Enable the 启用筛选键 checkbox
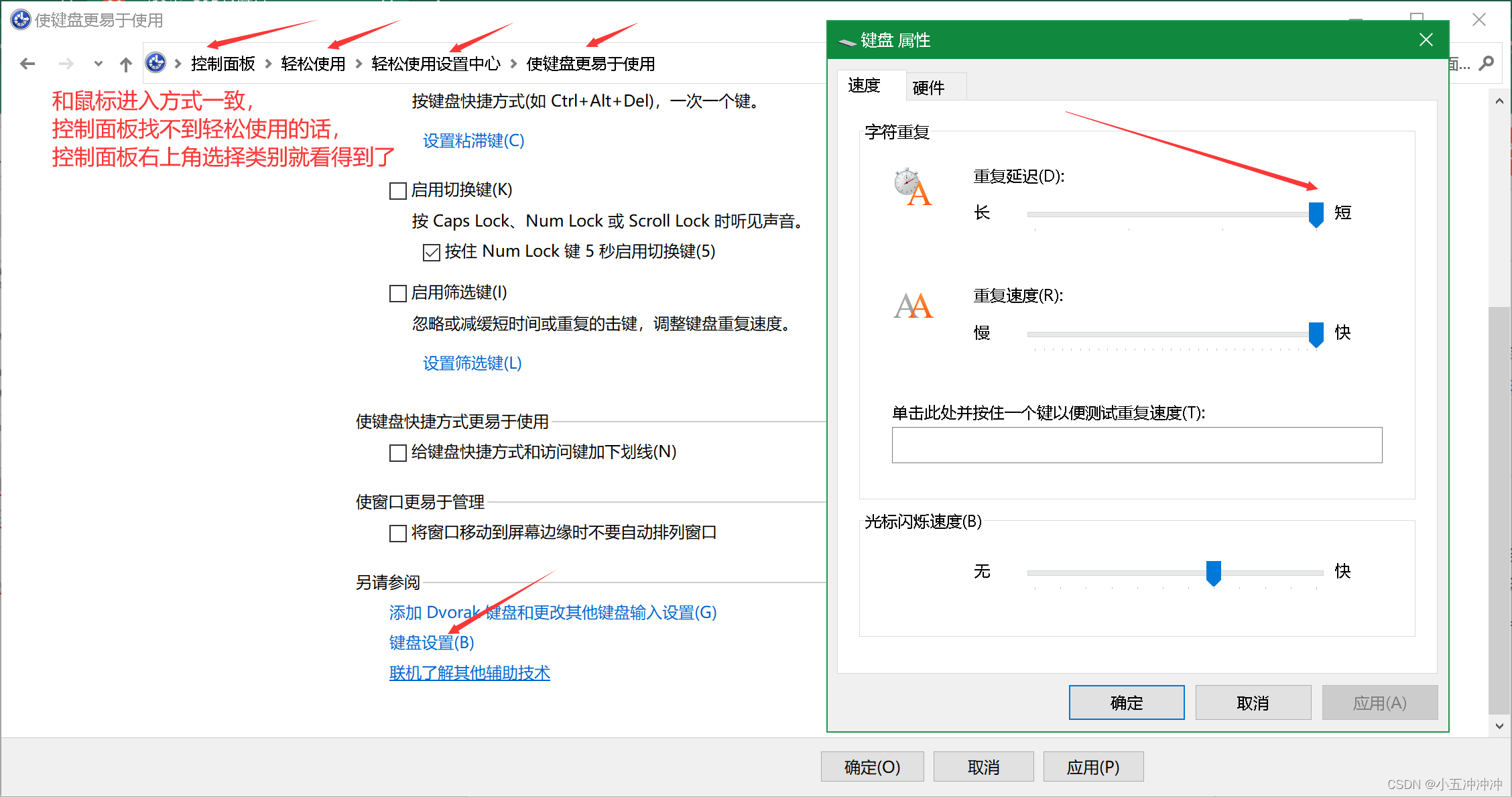This screenshot has height=797, width=1512. 398,294
